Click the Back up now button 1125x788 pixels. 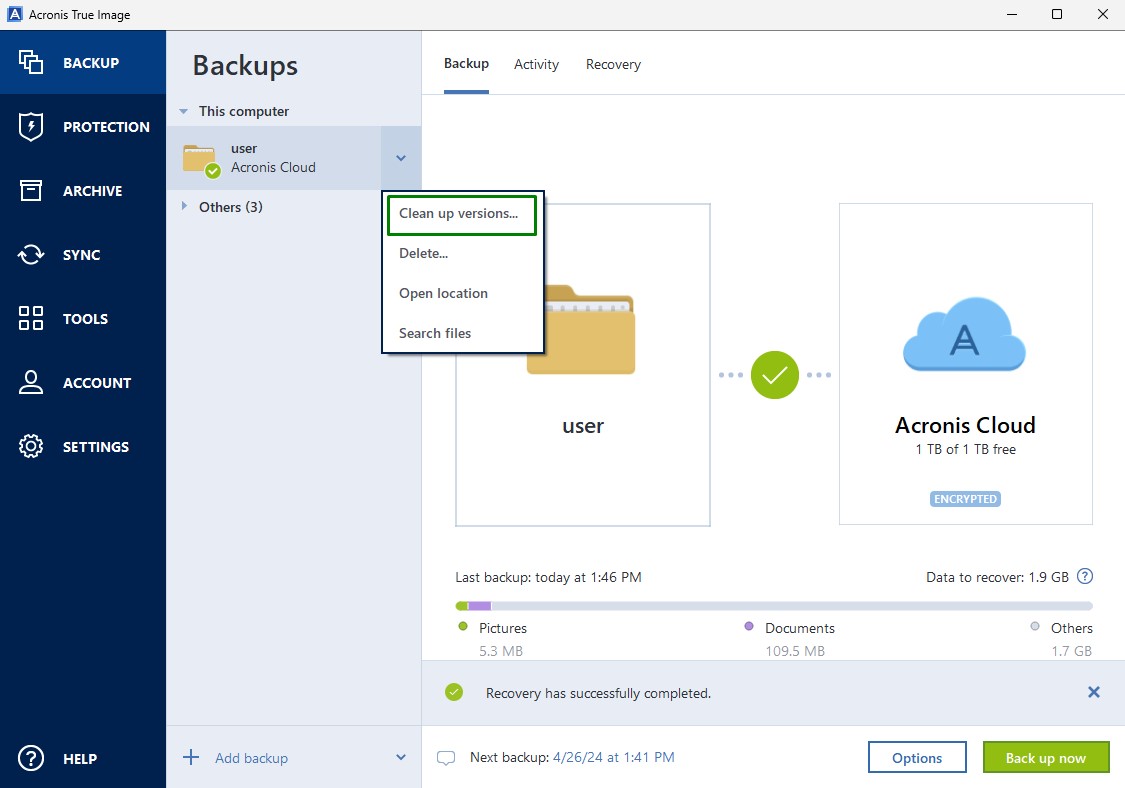tap(1045, 757)
